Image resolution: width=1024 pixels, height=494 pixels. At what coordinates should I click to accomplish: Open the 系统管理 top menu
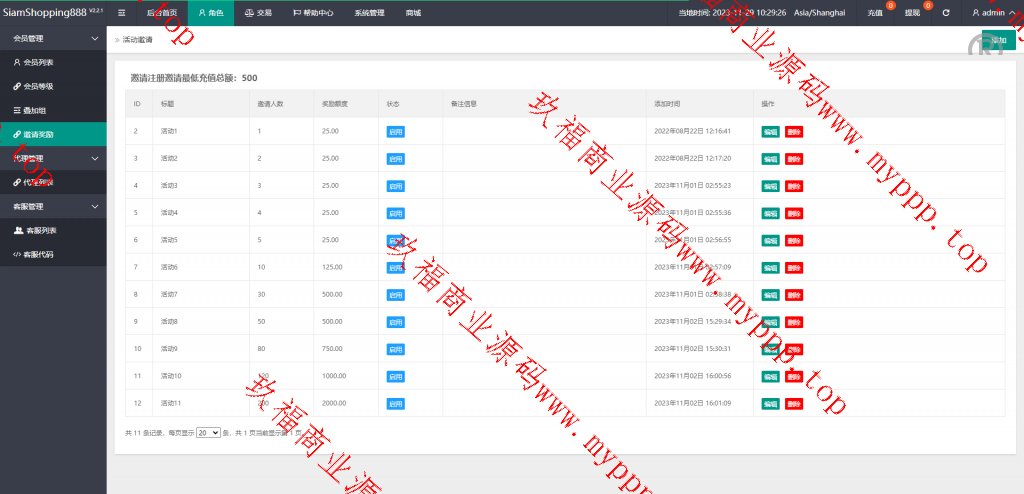(369, 13)
